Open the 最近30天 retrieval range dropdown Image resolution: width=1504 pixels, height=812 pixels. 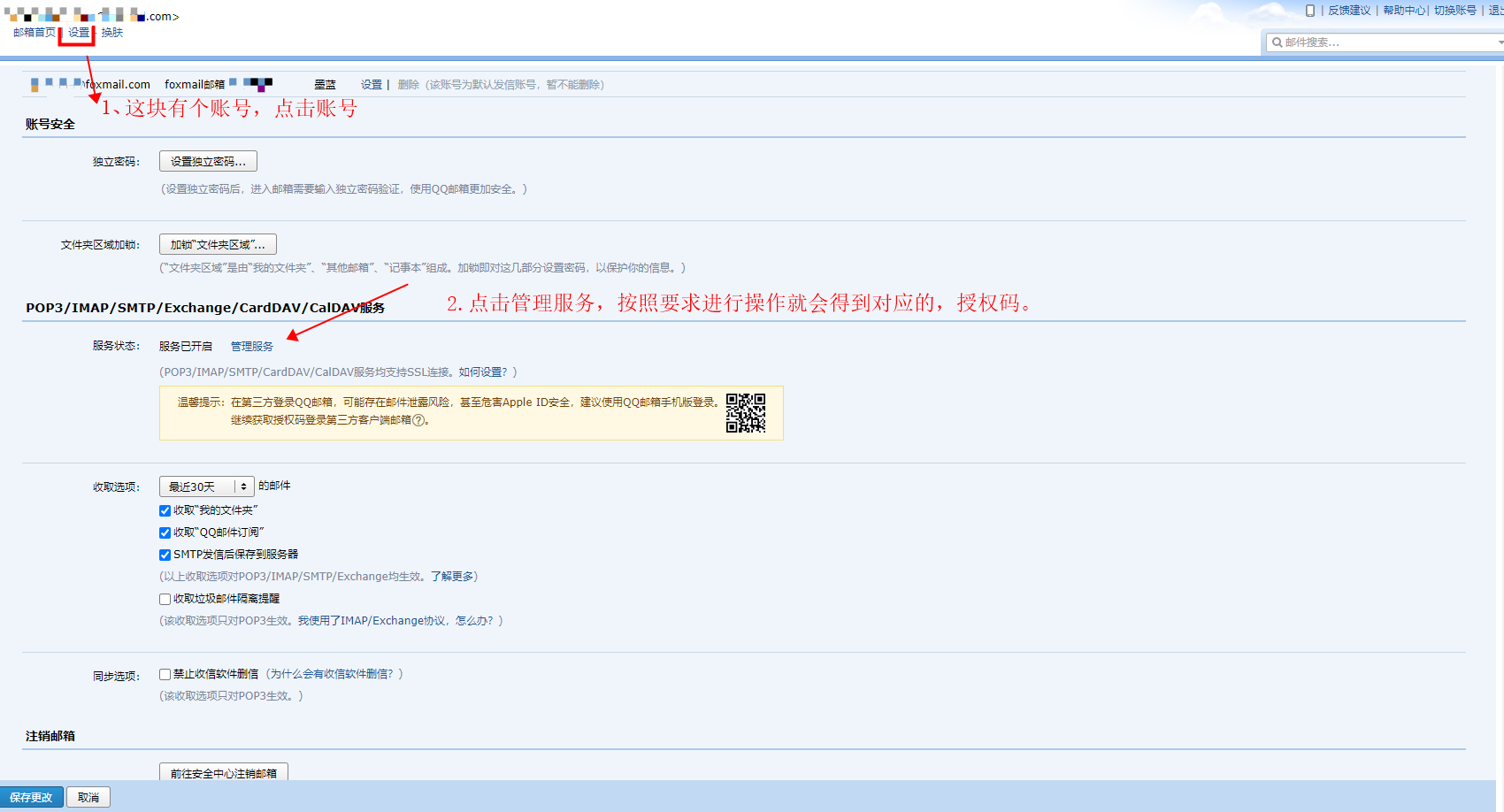click(x=206, y=486)
